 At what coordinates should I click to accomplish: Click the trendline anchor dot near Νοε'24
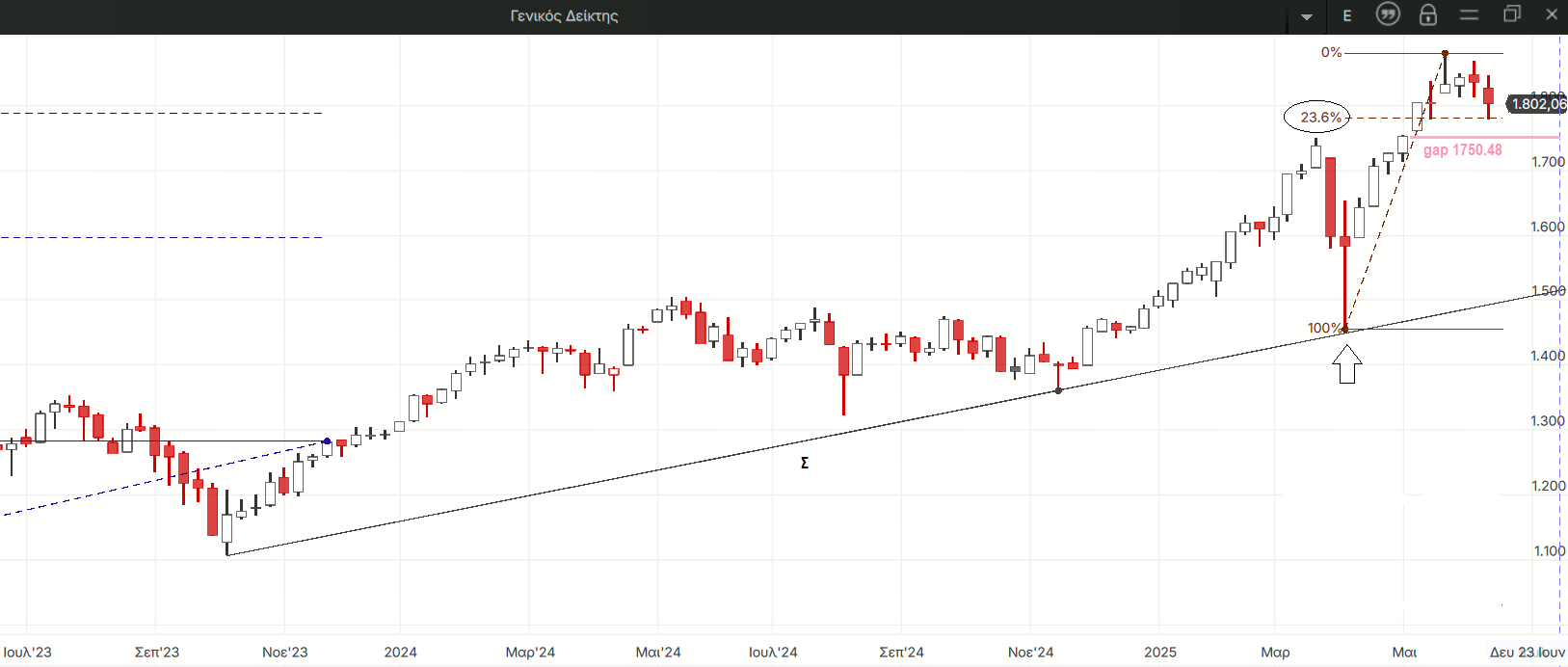tap(1058, 390)
